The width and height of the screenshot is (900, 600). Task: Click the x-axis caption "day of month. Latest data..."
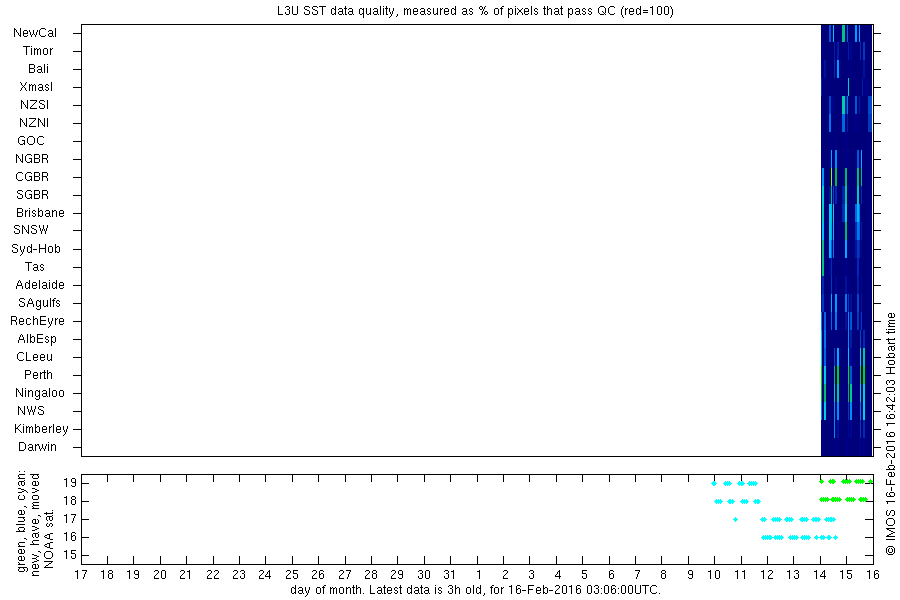(475, 590)
